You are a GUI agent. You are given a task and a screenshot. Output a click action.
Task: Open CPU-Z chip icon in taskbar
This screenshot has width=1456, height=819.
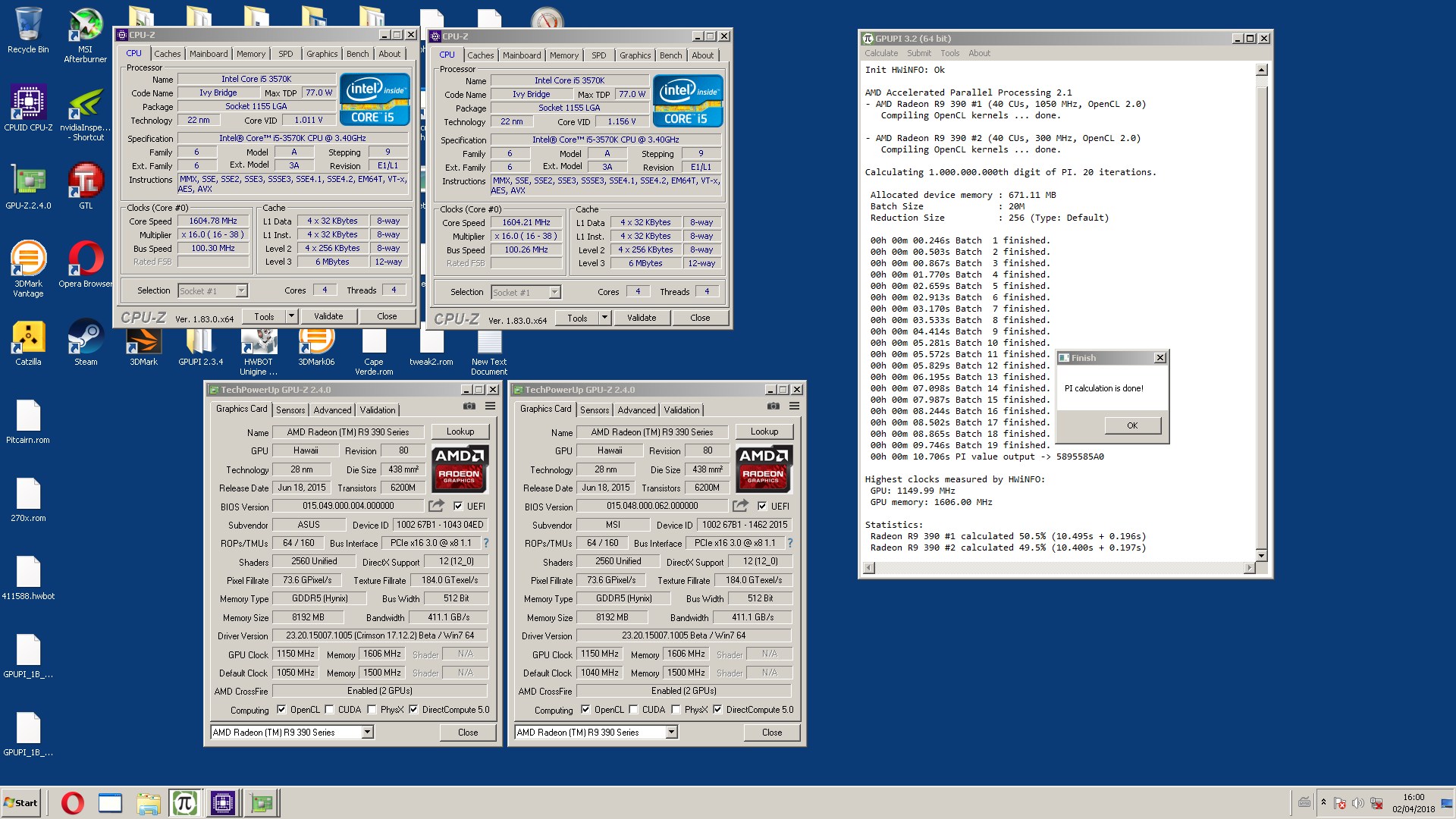click(x=223, y=802)
